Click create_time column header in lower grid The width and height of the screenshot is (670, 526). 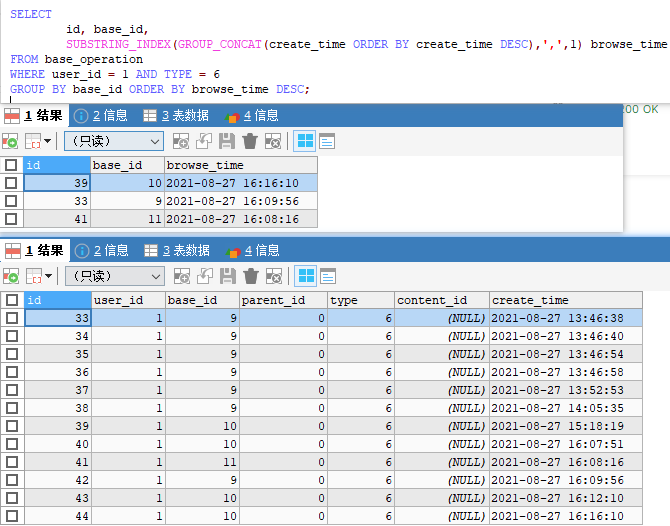565,300
